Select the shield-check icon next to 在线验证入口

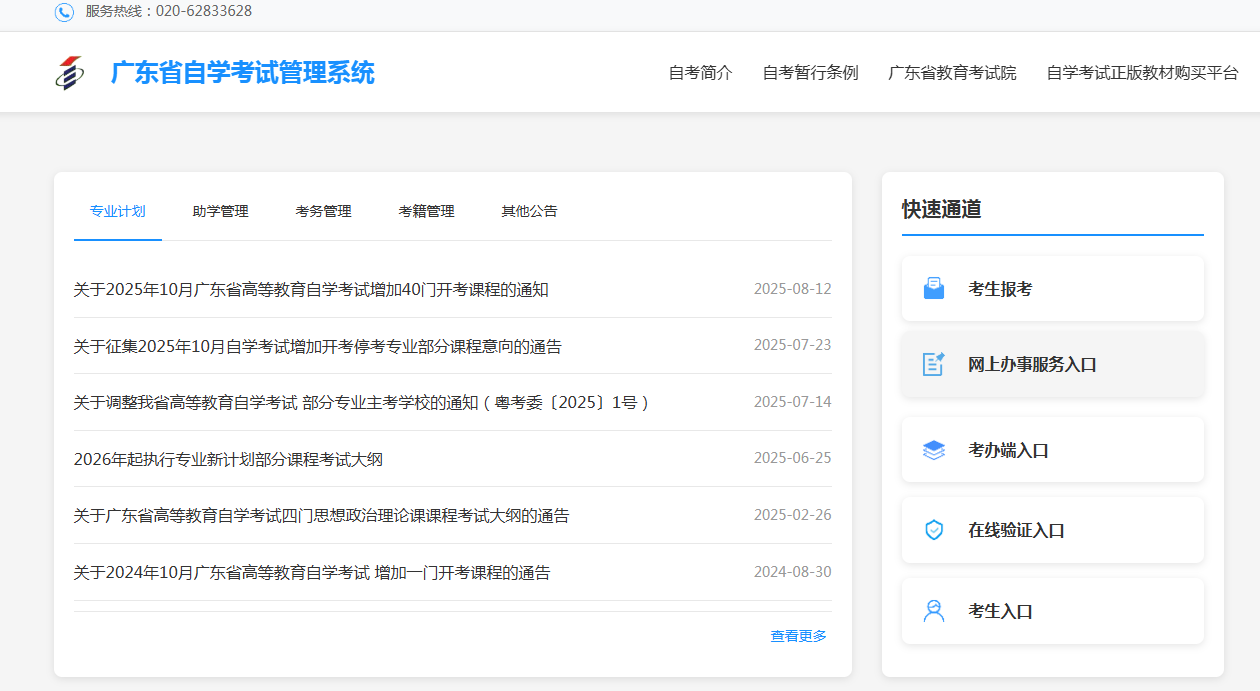tap(934, 530)
